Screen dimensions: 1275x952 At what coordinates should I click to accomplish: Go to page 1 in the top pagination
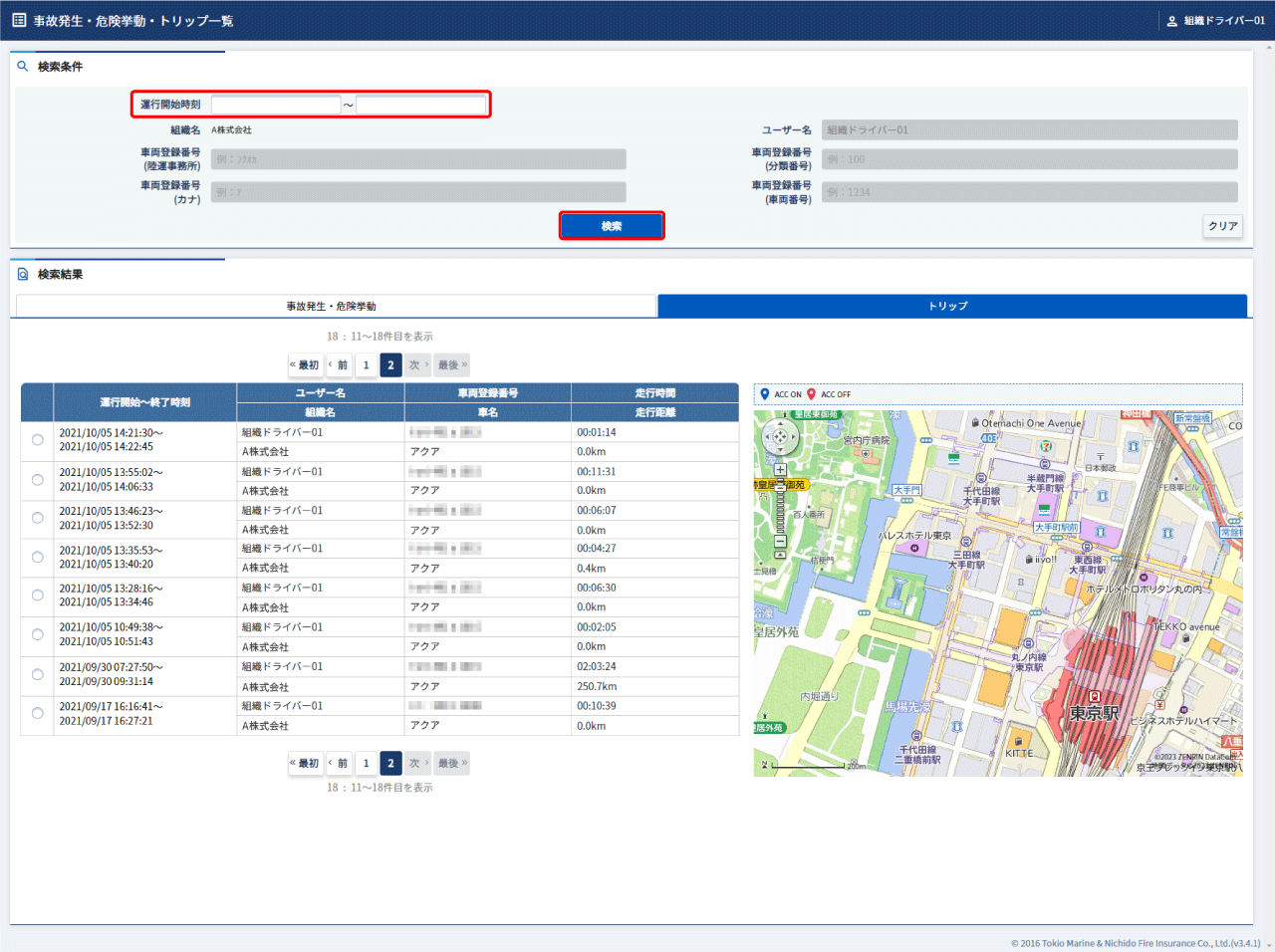pyautogui.click(x=366, y=365)
